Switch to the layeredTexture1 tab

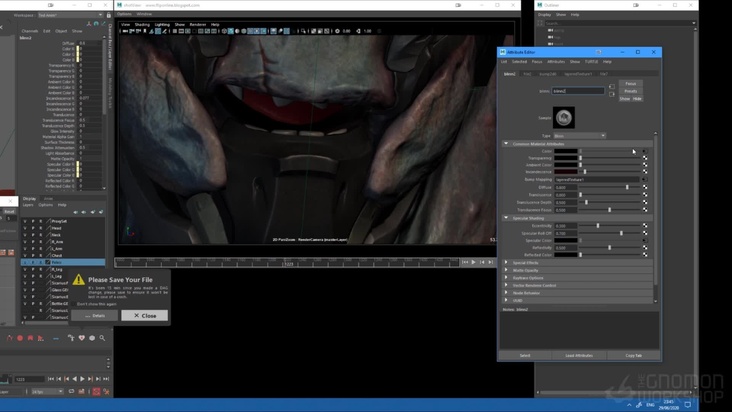(x=578, y=74)
